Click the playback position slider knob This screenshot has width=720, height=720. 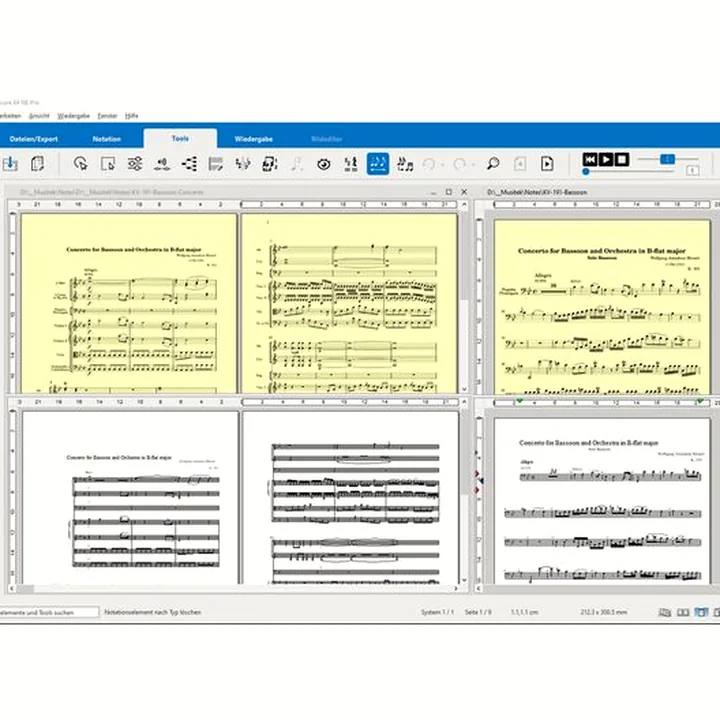[585, 172]
